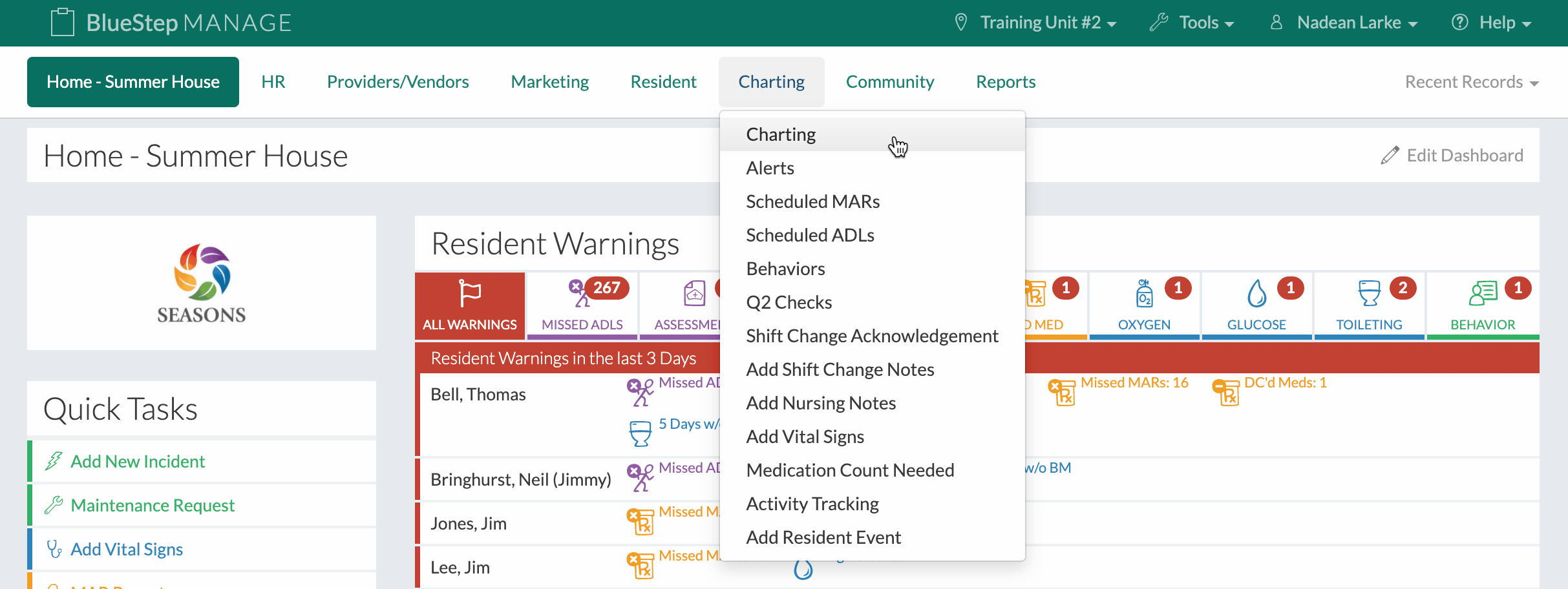The image size is (1568, 589).
Task: Click Jones, Jim missed meds icon
Action: [640, 521]
